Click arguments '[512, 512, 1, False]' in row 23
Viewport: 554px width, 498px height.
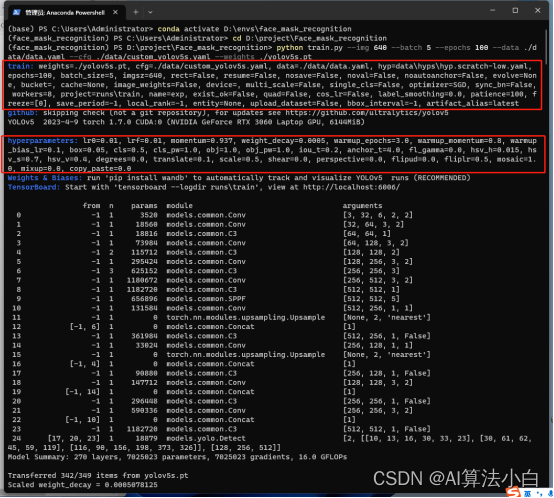[387, 429]
